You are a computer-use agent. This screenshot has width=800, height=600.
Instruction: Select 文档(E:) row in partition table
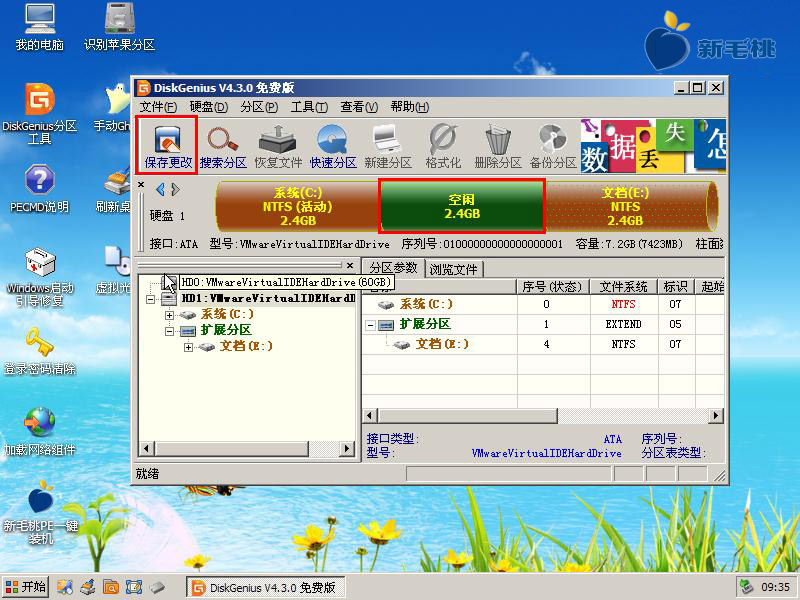pos(543,344)
